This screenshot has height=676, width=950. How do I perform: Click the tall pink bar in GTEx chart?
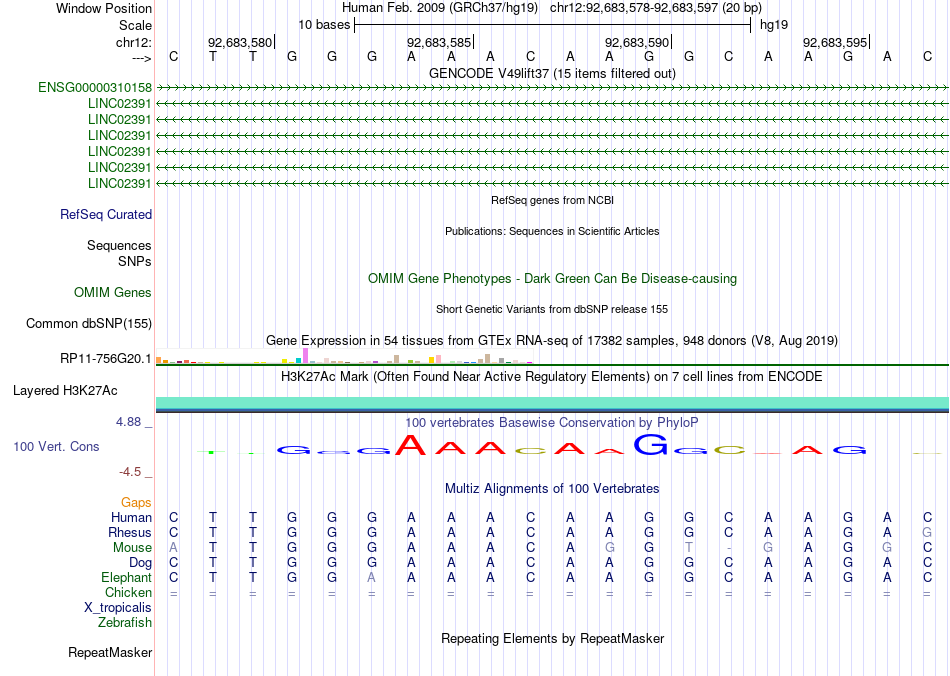point(306,356)
